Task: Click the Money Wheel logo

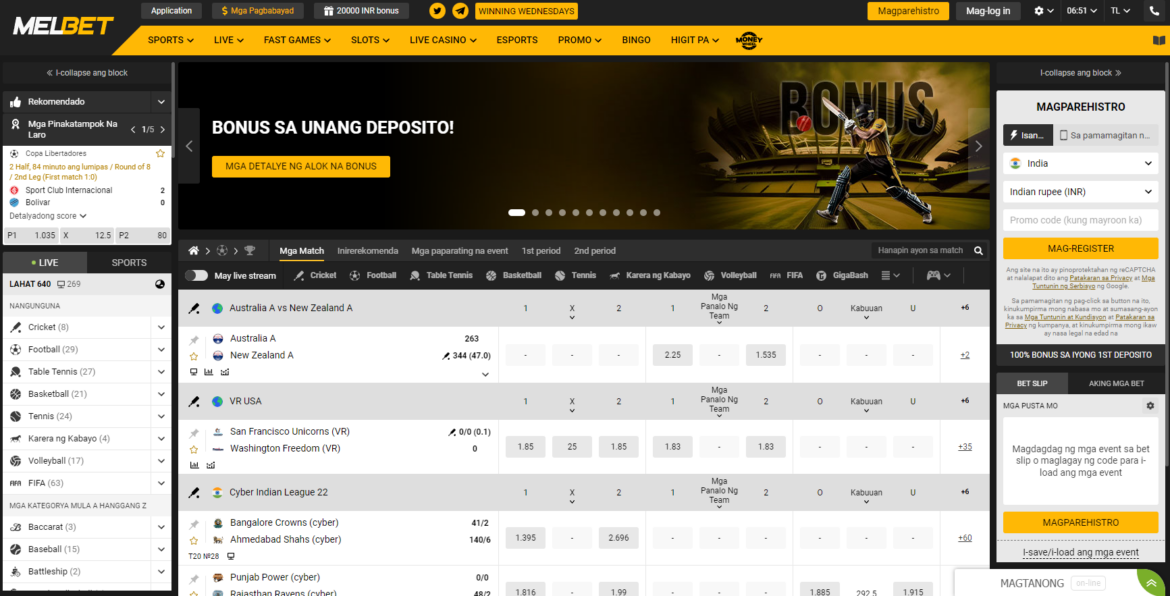Action: 748,40
